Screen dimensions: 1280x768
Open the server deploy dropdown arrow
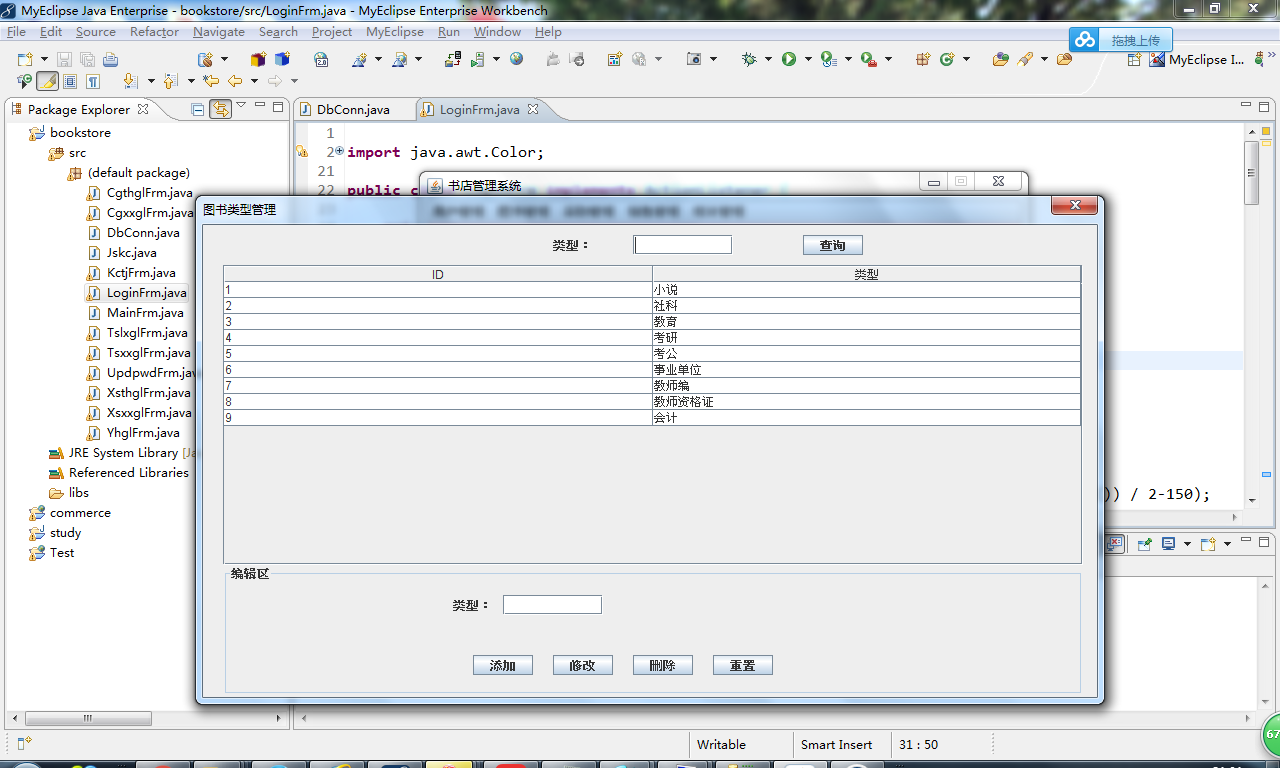point(496,59)
